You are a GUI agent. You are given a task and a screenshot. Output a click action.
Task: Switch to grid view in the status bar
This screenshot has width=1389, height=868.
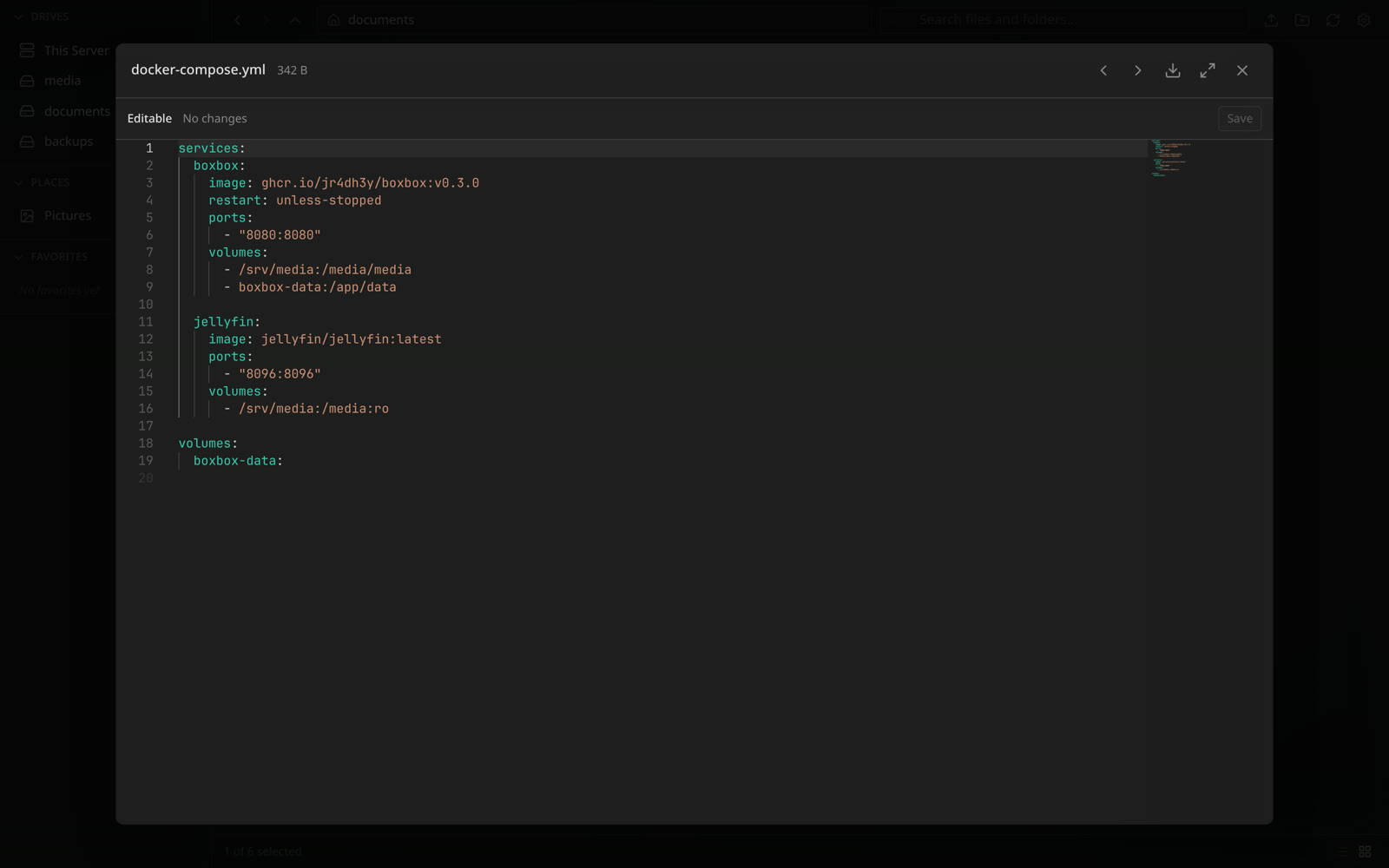1365,852
